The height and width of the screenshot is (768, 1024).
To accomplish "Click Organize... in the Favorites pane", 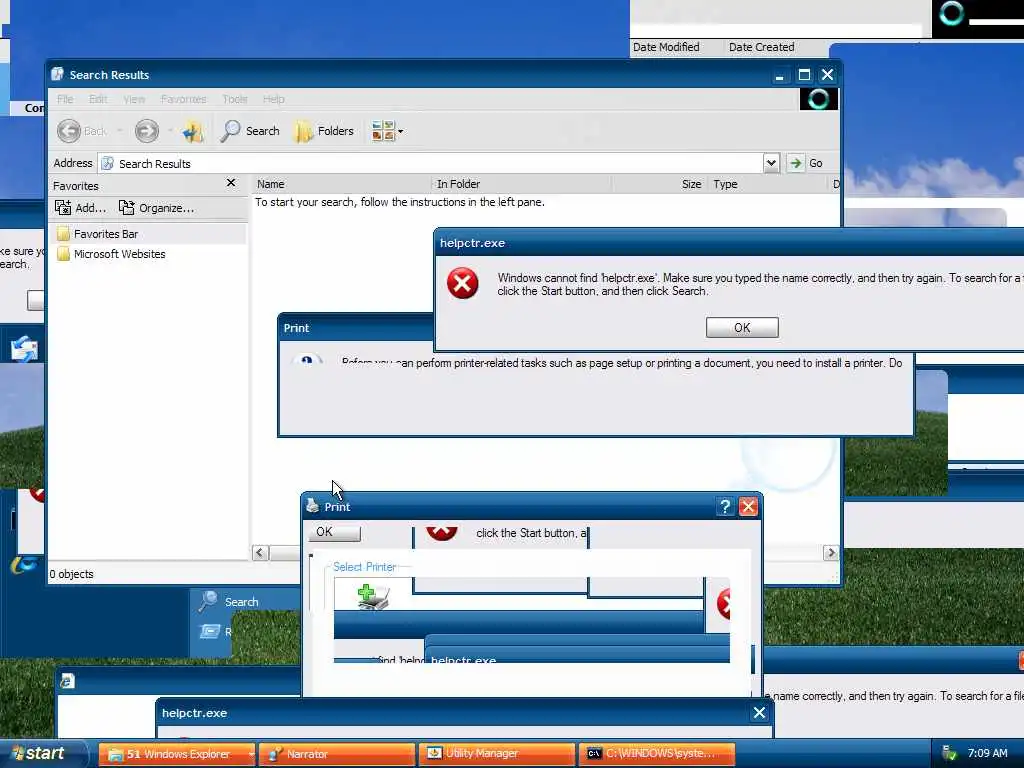I will click(156, 208).
